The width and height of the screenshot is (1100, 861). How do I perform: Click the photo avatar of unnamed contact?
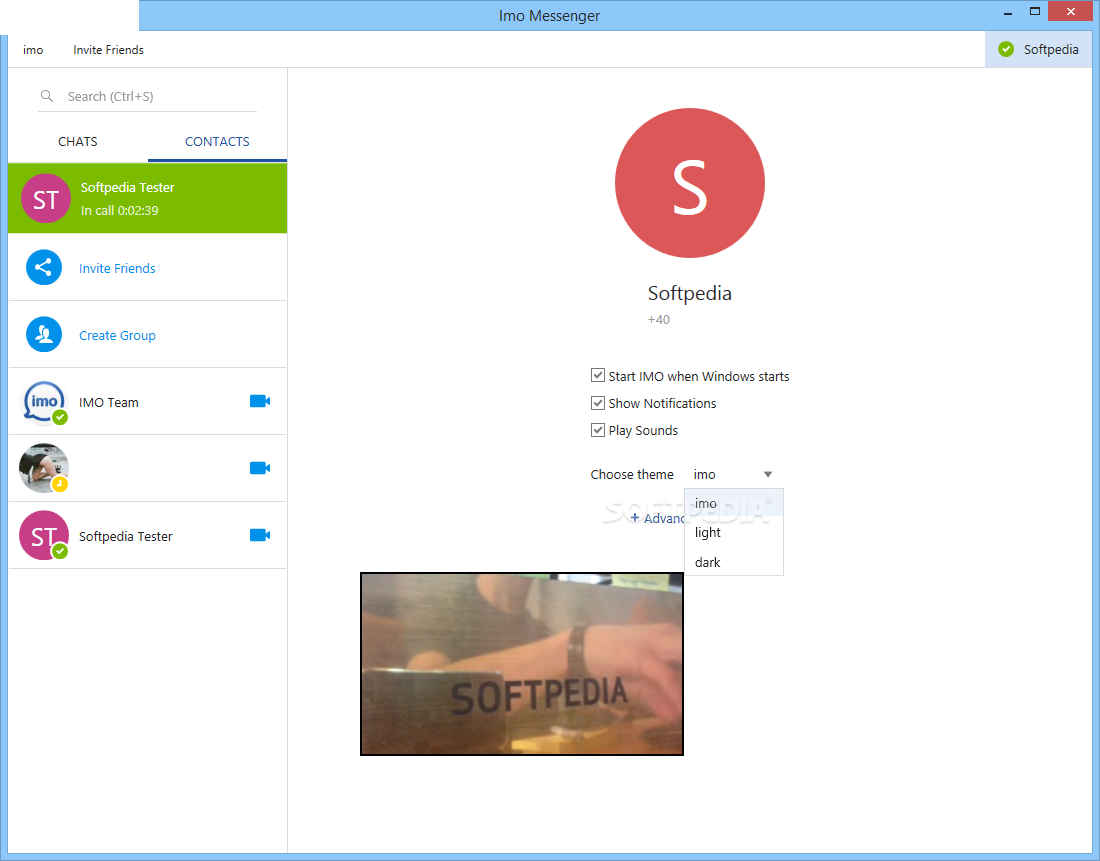(x=43, y=468)
